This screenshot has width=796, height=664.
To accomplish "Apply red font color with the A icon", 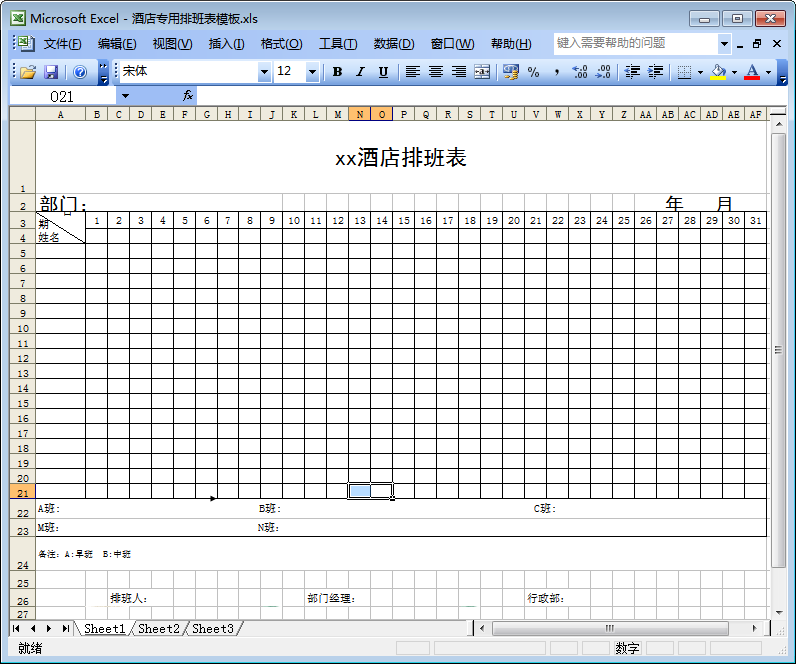I will (752, 72).
